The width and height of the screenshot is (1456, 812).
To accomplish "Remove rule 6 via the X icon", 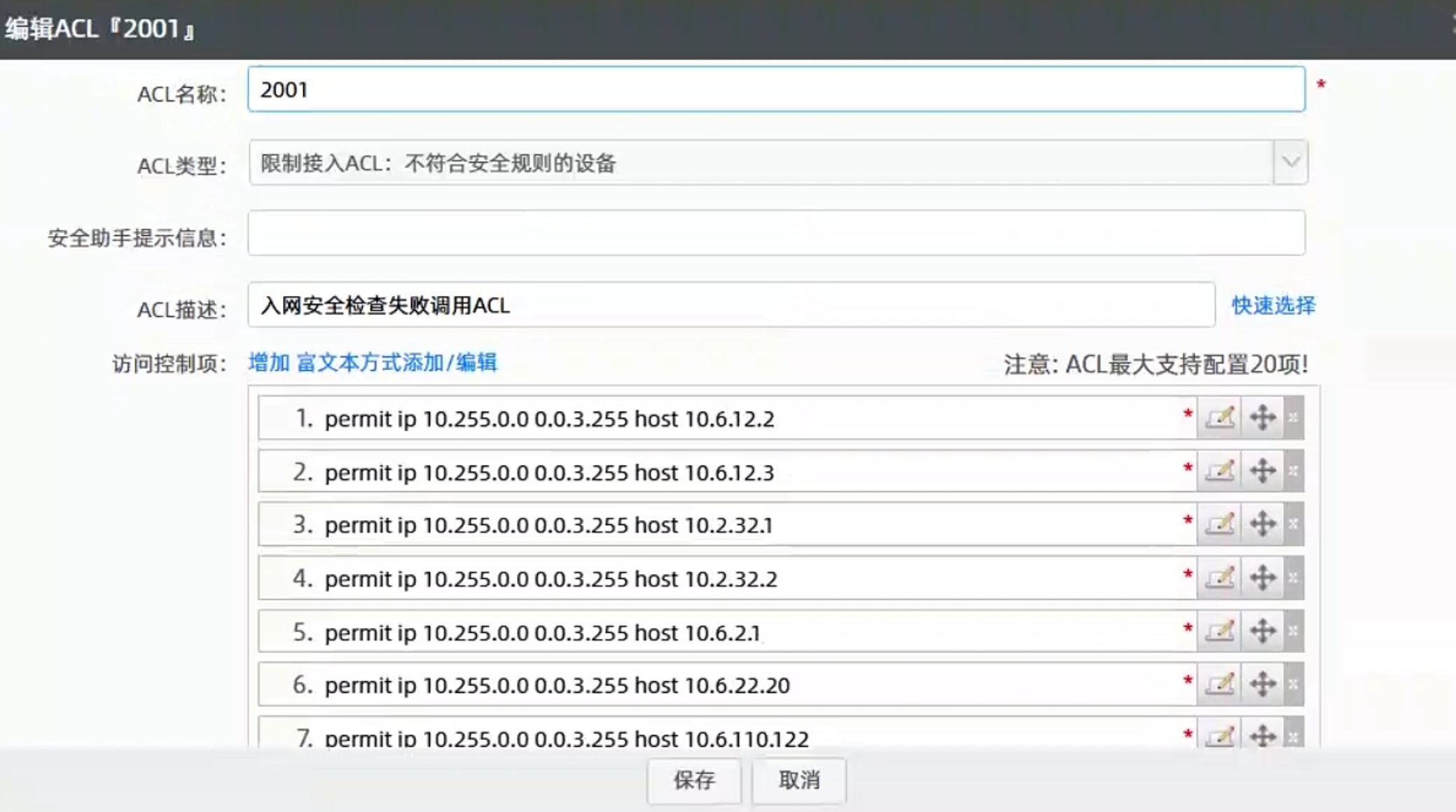I will [x=1294, y=684].
